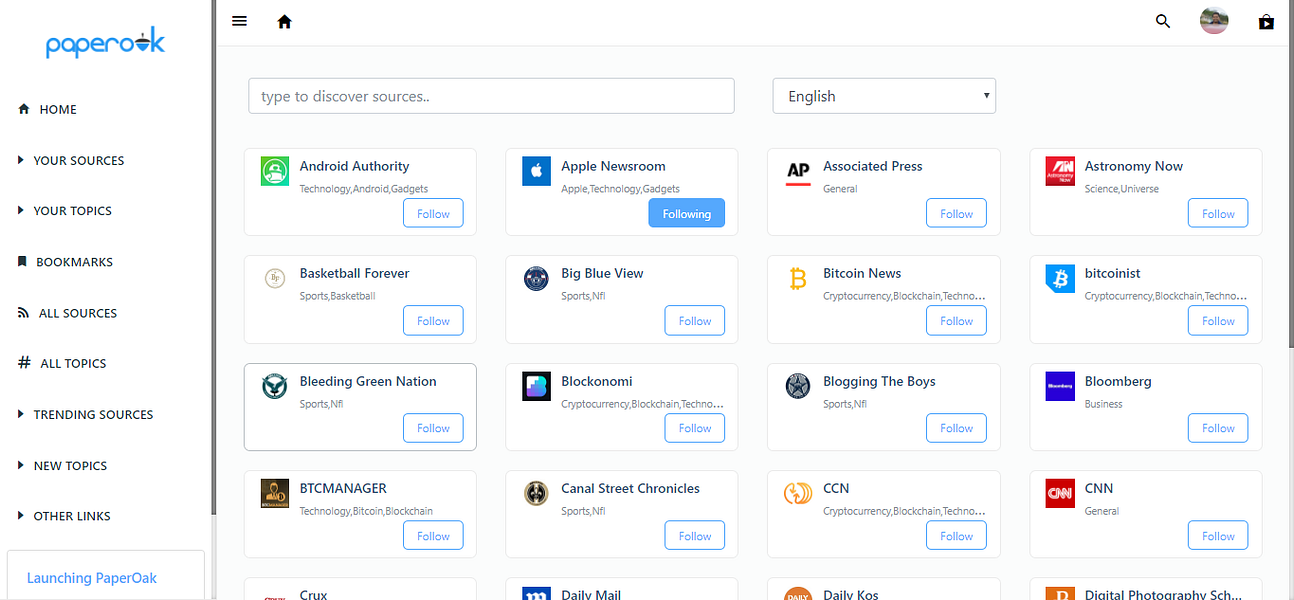Follow bitcoinist
Screen dimensions: 1294x600
pyautogui.click(x=1218, y=320)
